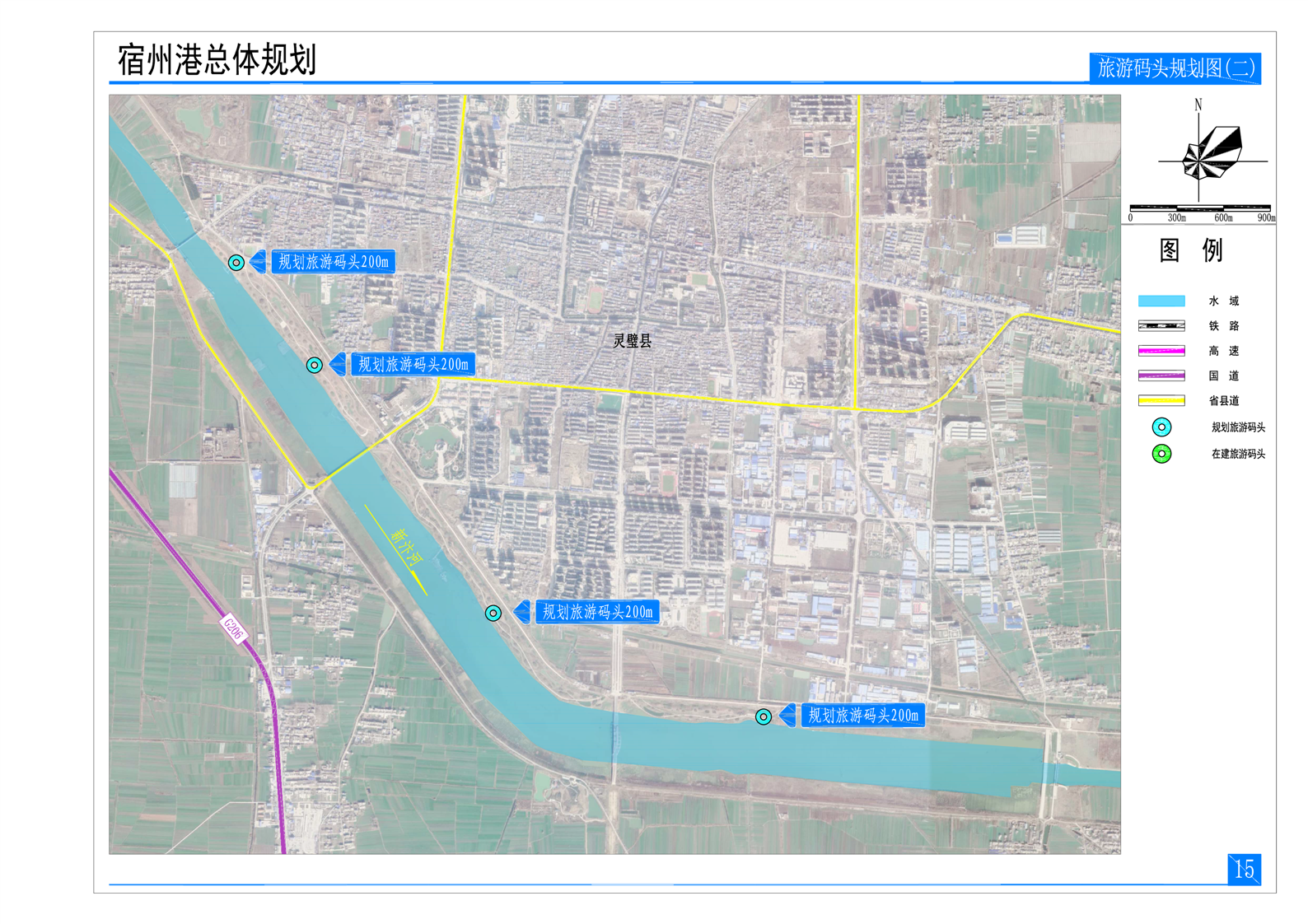Image resolution: width=1308 pixels, height=924 pixels.
Task: Click the 省县道 yellow legend swatch
Action: [x=1161, y=401]
